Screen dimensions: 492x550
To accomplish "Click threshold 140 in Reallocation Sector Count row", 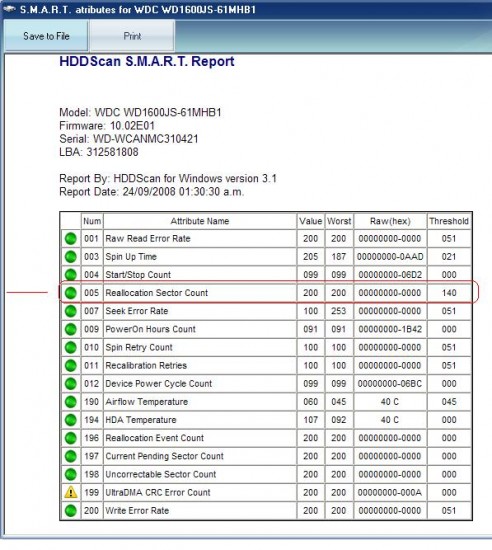I will click(449, 293).
